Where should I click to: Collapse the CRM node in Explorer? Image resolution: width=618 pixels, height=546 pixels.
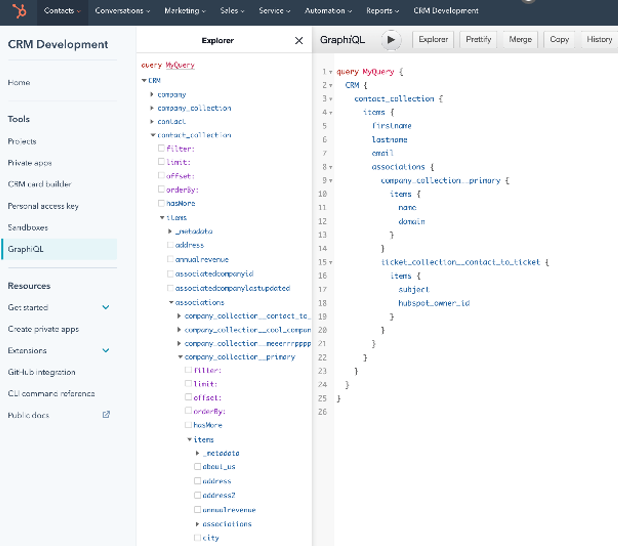(x=144, y=80)
